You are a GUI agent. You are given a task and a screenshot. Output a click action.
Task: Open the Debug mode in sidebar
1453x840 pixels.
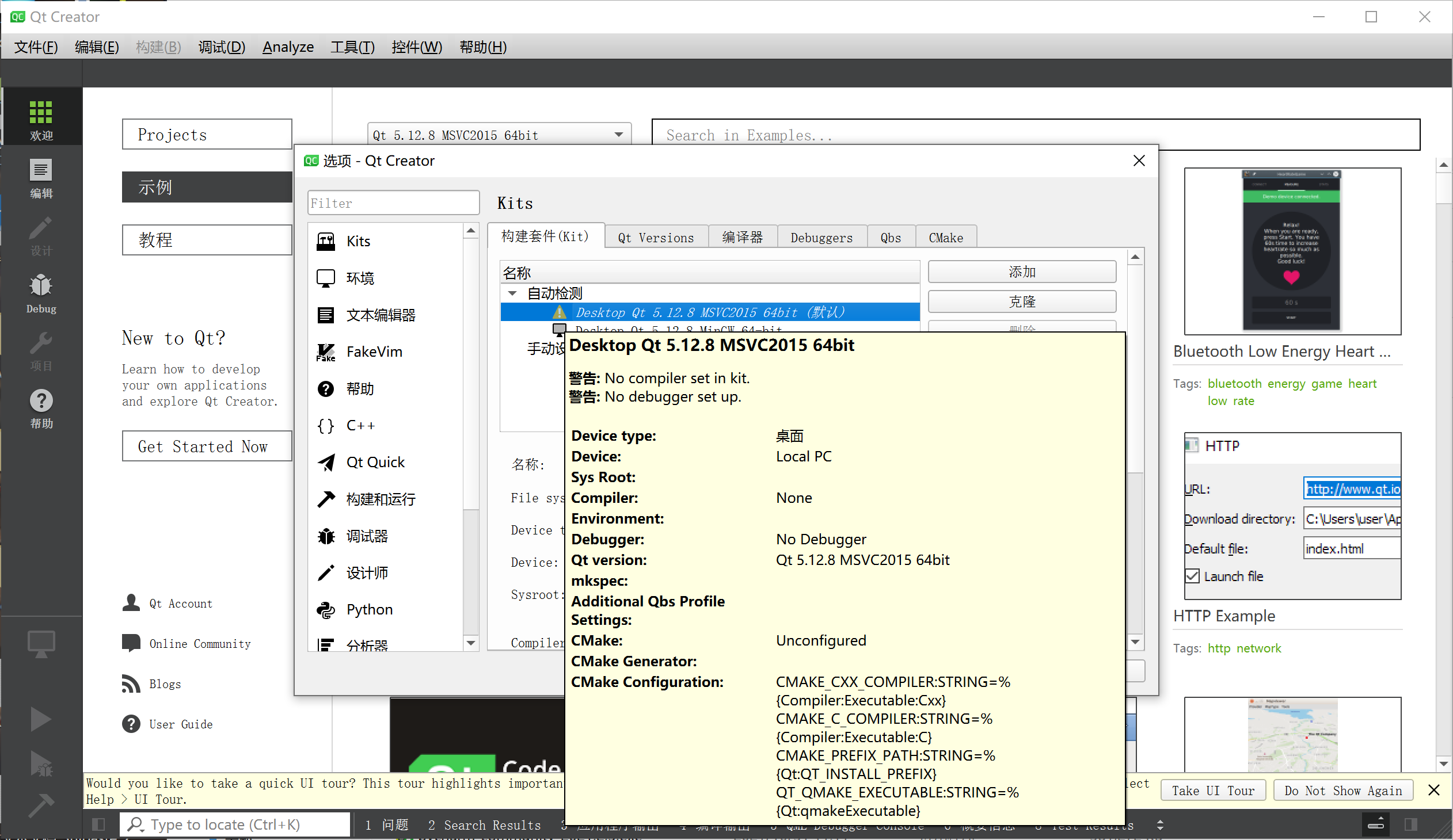pos(41,293)
